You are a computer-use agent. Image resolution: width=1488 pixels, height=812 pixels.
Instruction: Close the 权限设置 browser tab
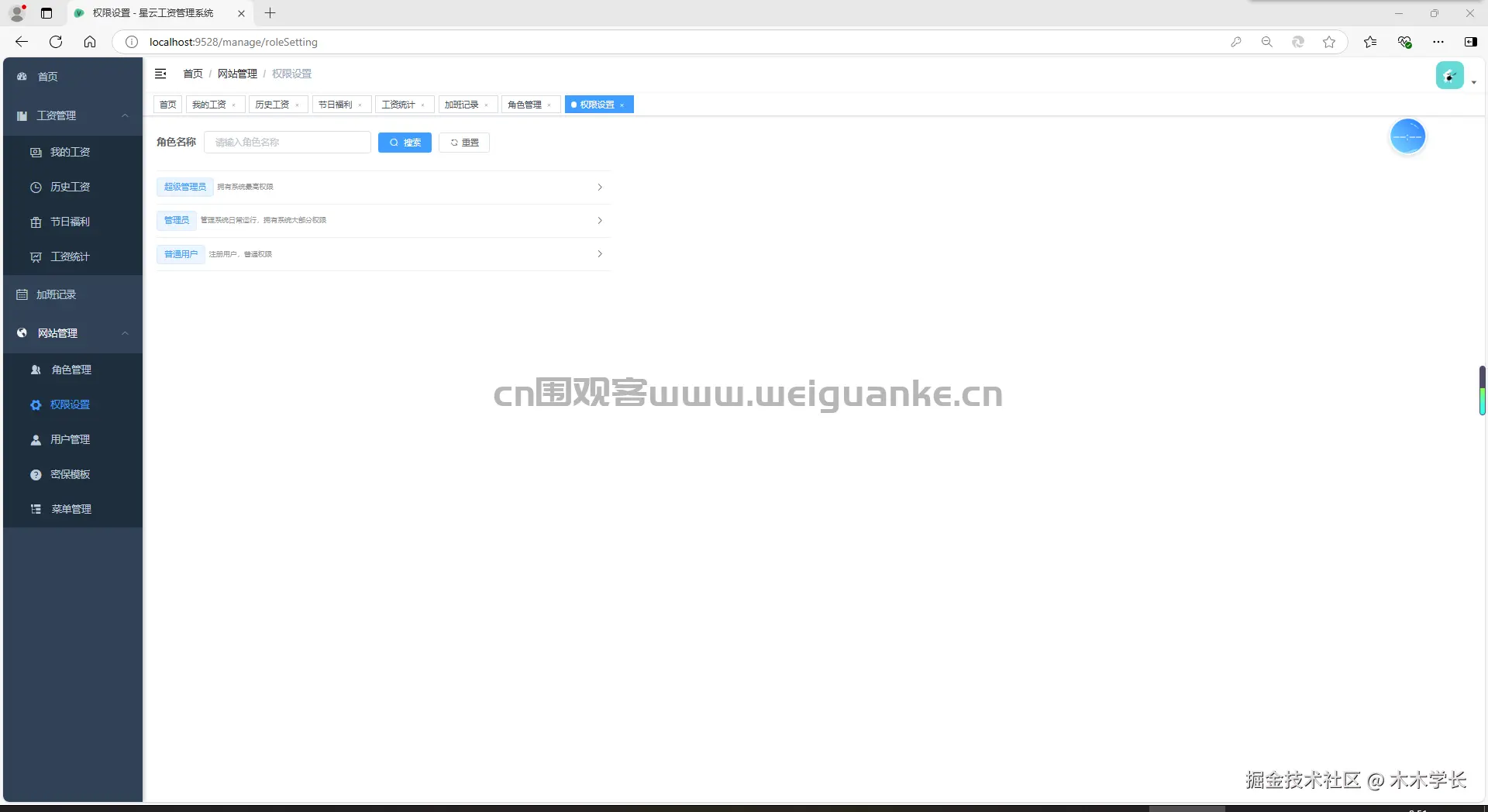[x=241, y=13]
